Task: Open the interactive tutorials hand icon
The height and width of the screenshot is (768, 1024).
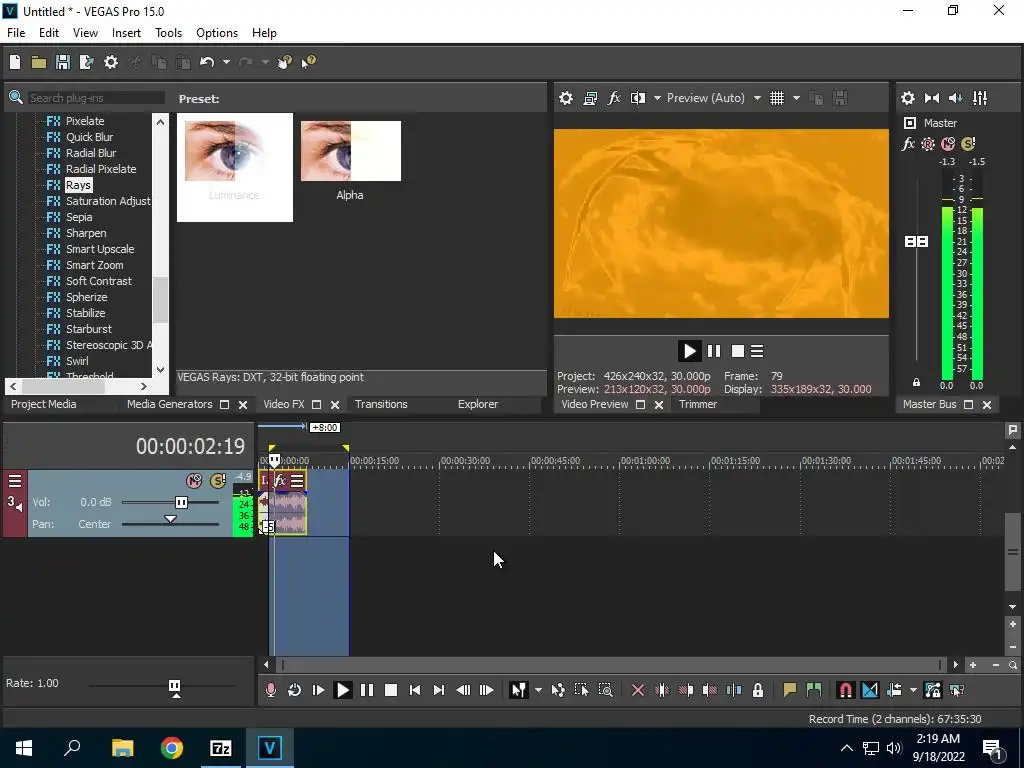Action: 285,62
